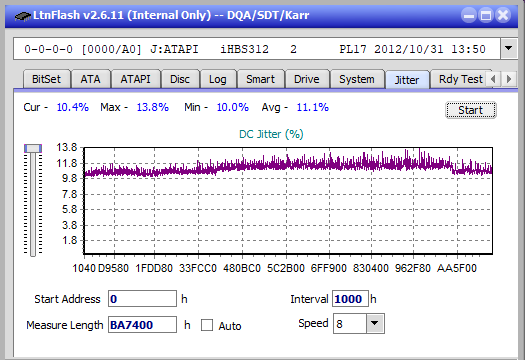Open the Speed dropdown list
The width and height of the screenshot is (525, 360).
375,323
